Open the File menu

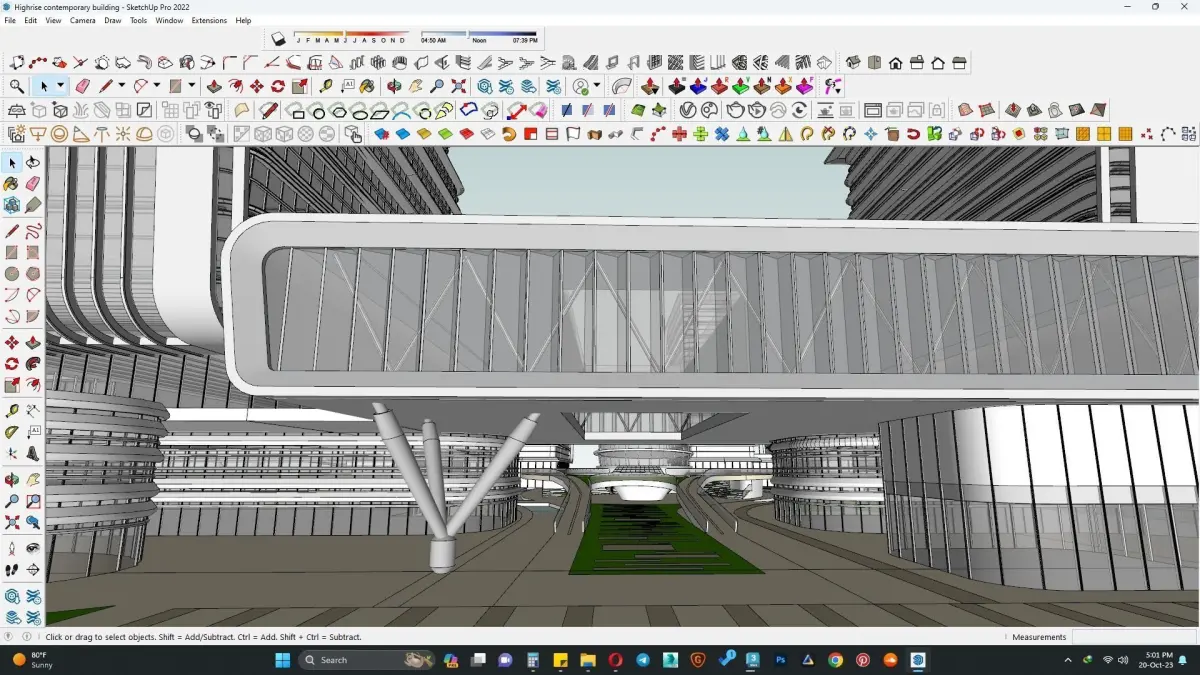click(10, 20)
